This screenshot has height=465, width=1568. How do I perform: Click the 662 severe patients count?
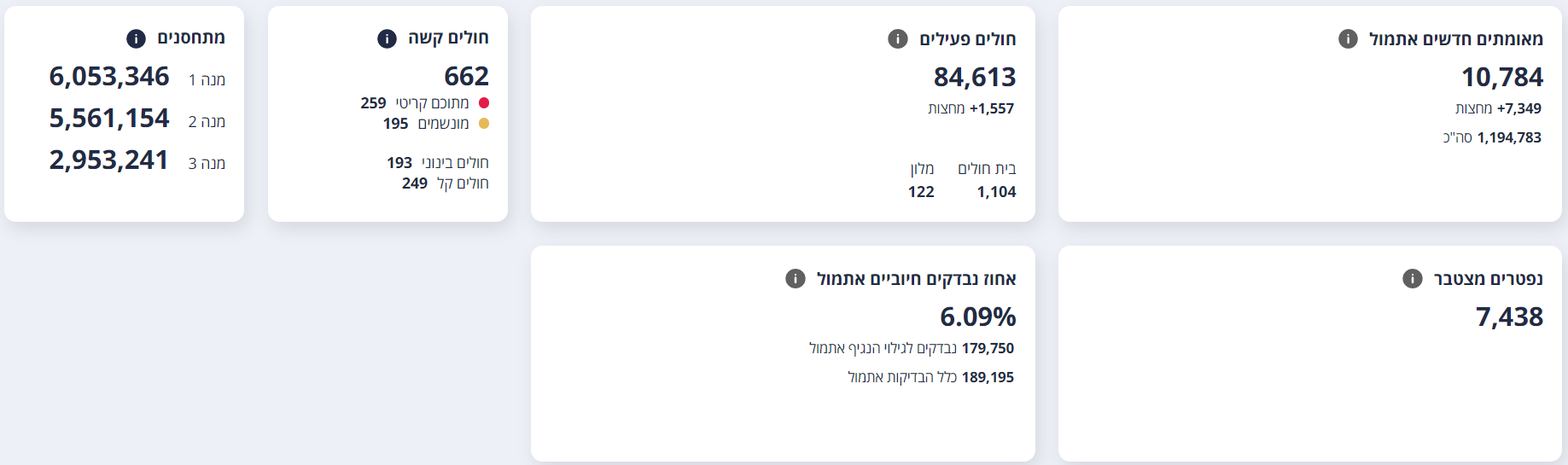(x=467, y=76)
